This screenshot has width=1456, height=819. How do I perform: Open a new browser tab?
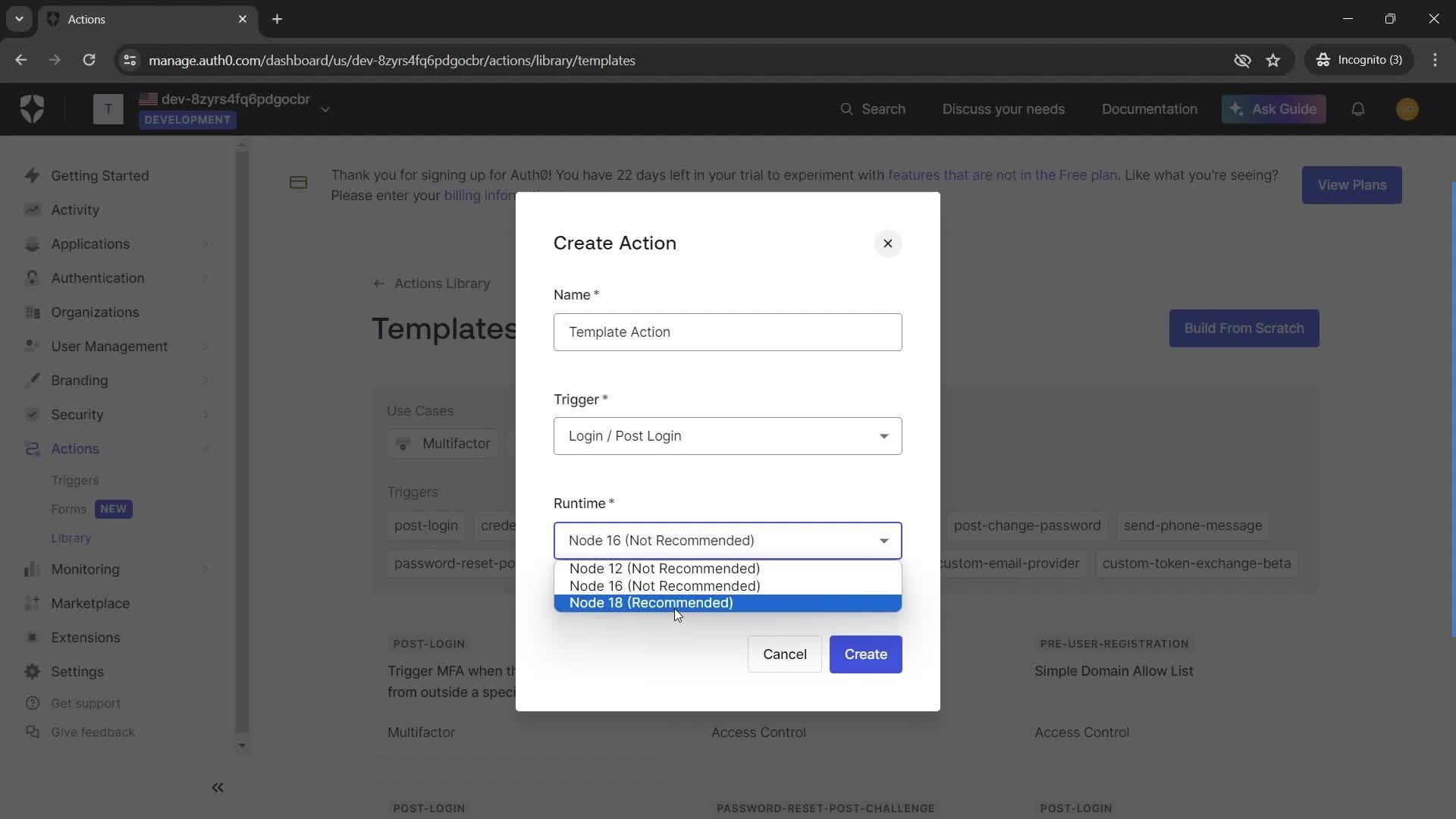(x=277, y=19)
